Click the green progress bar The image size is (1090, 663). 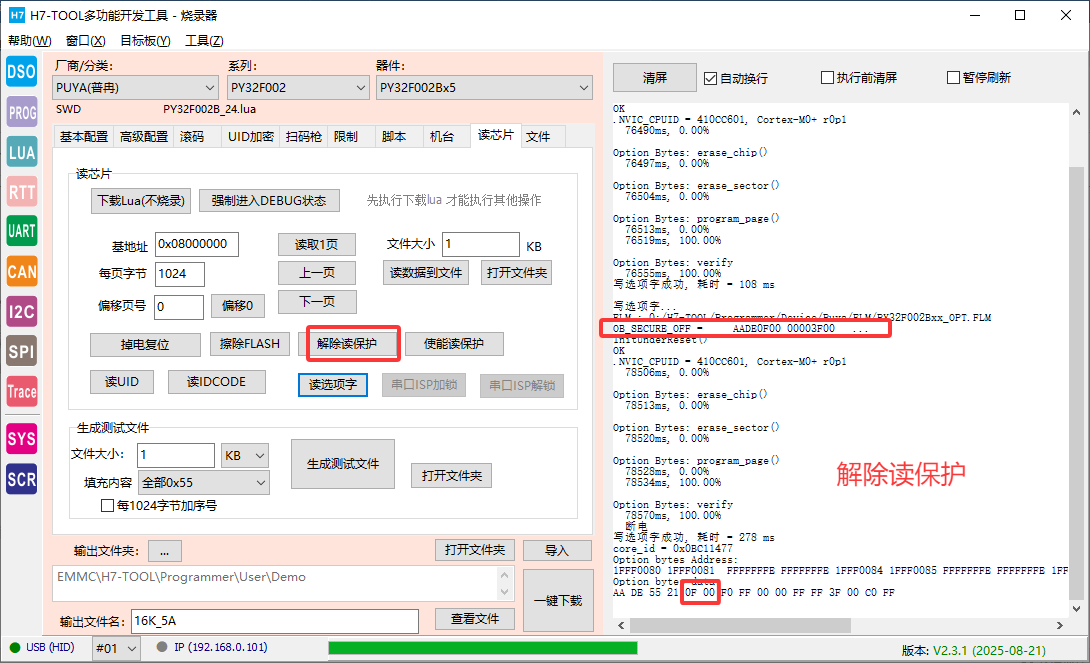482,647
